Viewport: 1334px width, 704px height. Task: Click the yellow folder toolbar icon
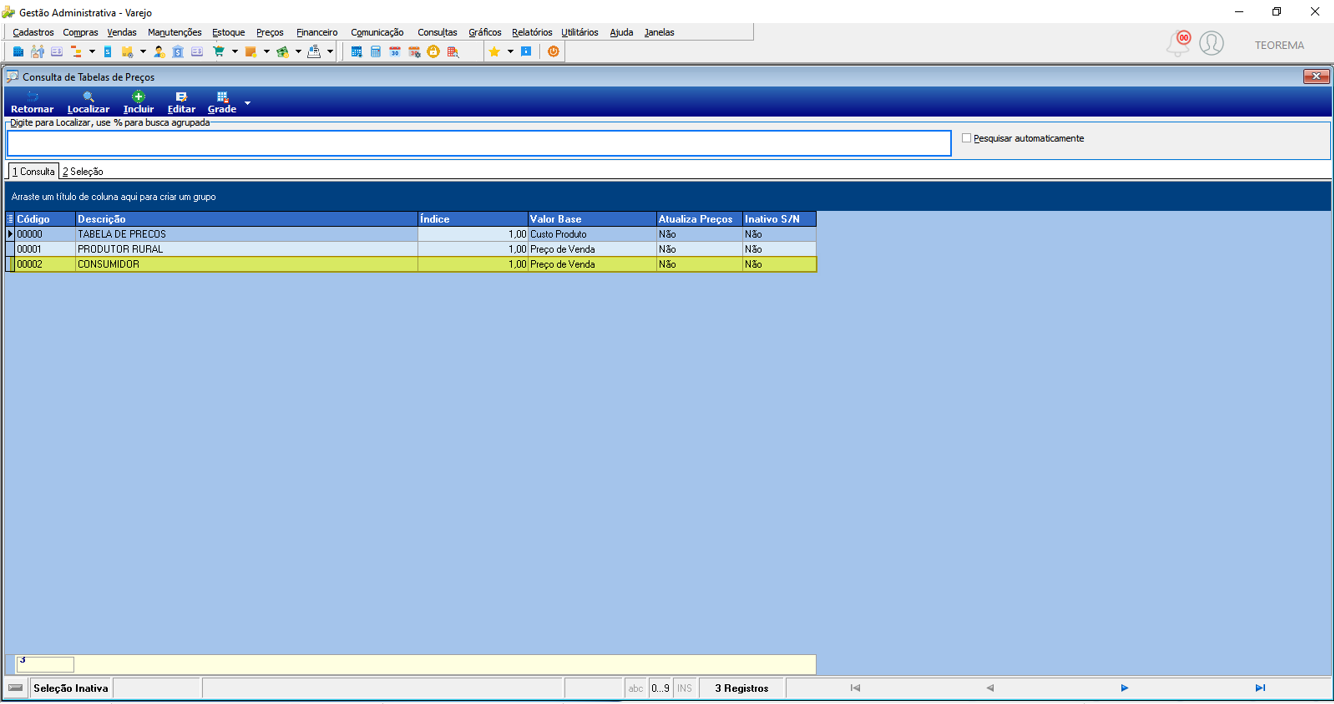point(127,51)
